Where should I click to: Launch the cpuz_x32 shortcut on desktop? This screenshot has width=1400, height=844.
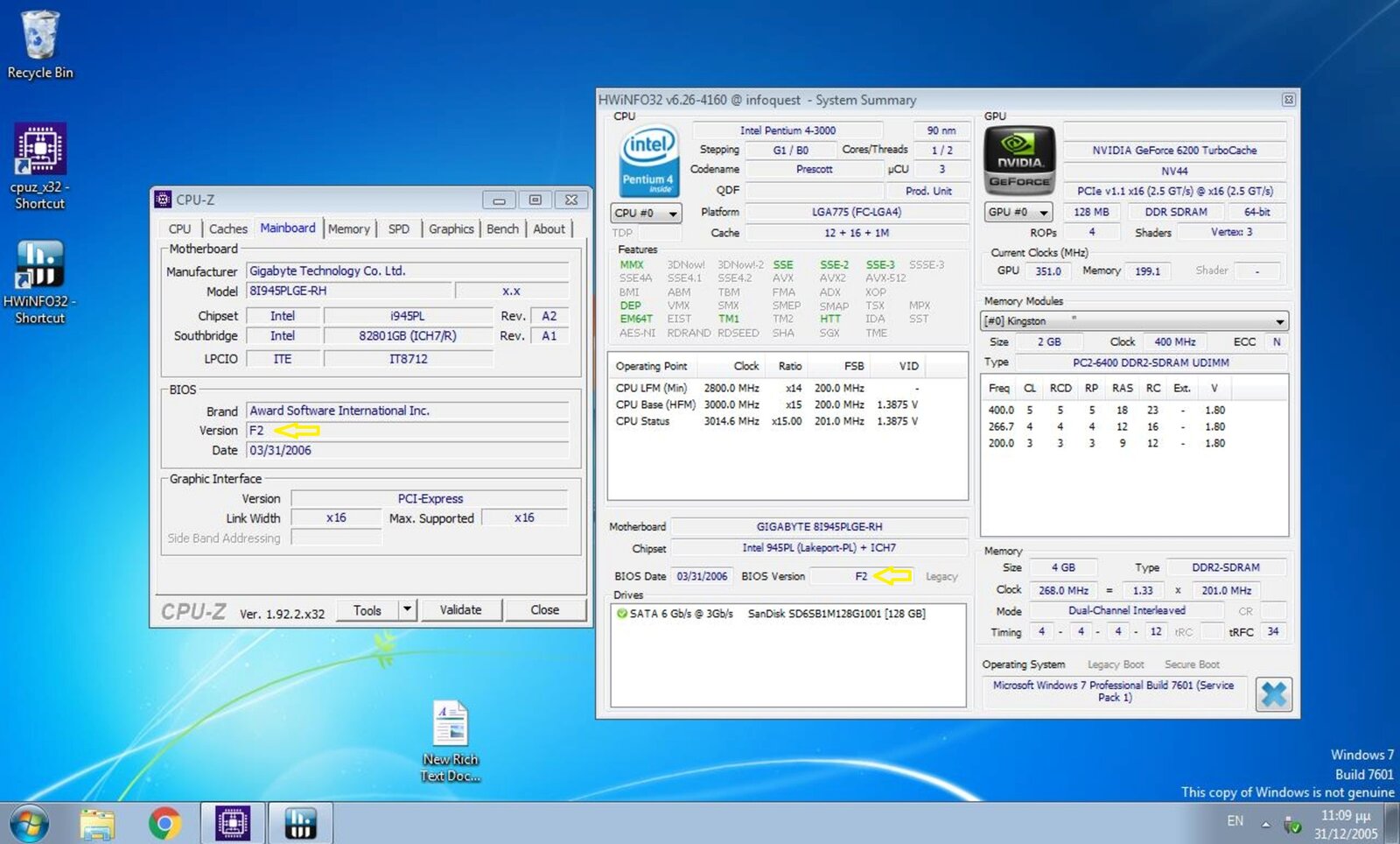39,166
